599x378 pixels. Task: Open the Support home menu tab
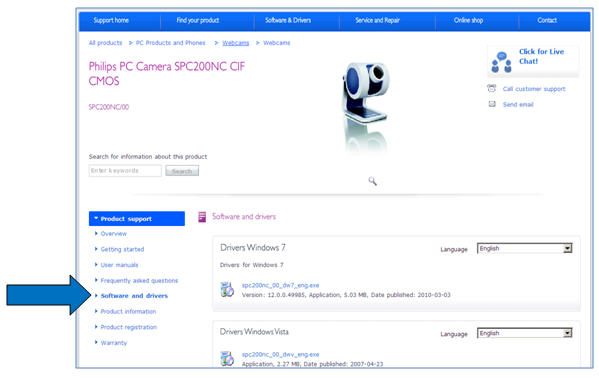pos(111,20)
